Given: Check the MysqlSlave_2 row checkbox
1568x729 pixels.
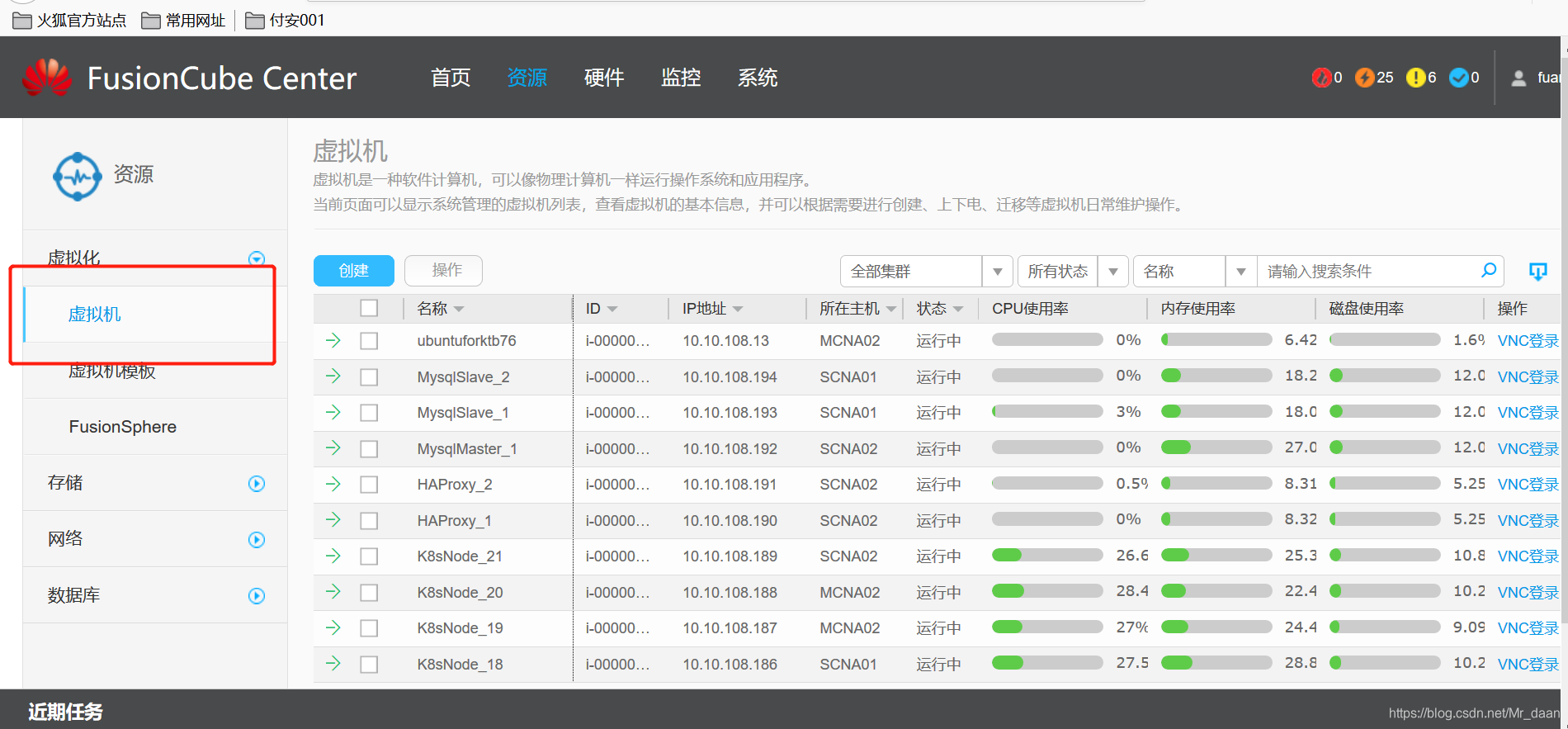Looking at the screenshot, I should (369, 377).
